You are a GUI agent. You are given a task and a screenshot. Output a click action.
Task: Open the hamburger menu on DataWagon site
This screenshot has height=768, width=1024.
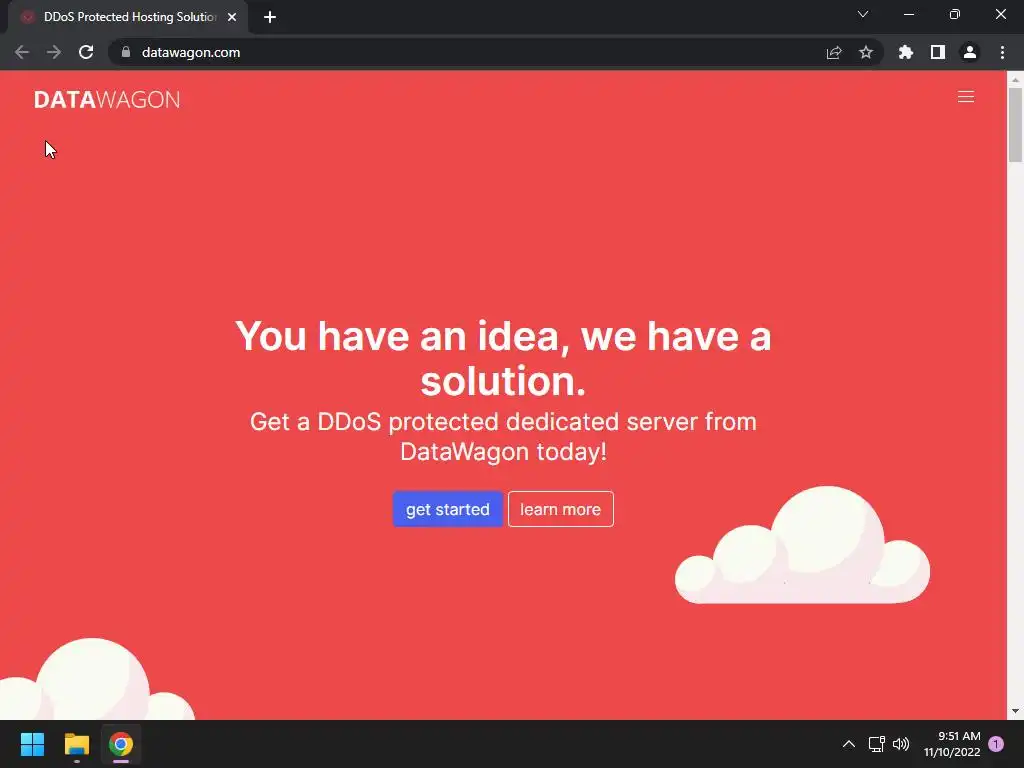[x=966, y=97]
